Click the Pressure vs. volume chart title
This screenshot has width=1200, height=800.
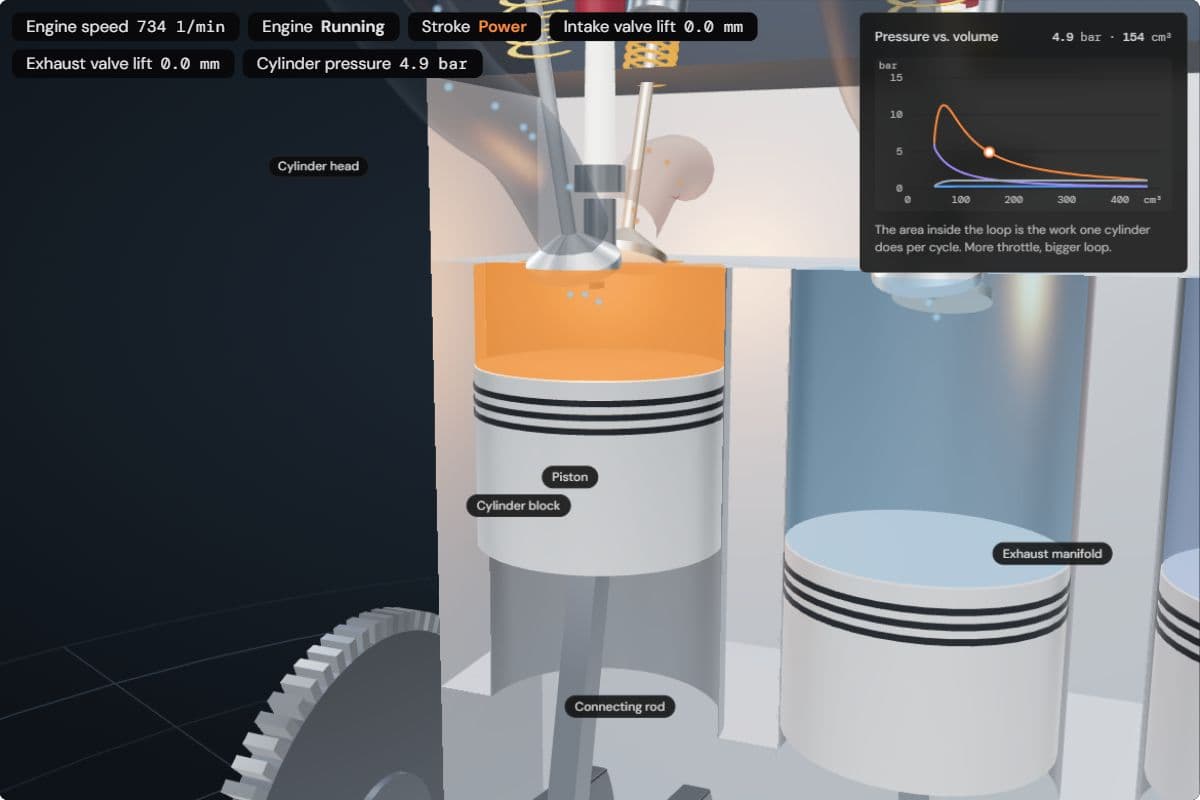(936, 37)
